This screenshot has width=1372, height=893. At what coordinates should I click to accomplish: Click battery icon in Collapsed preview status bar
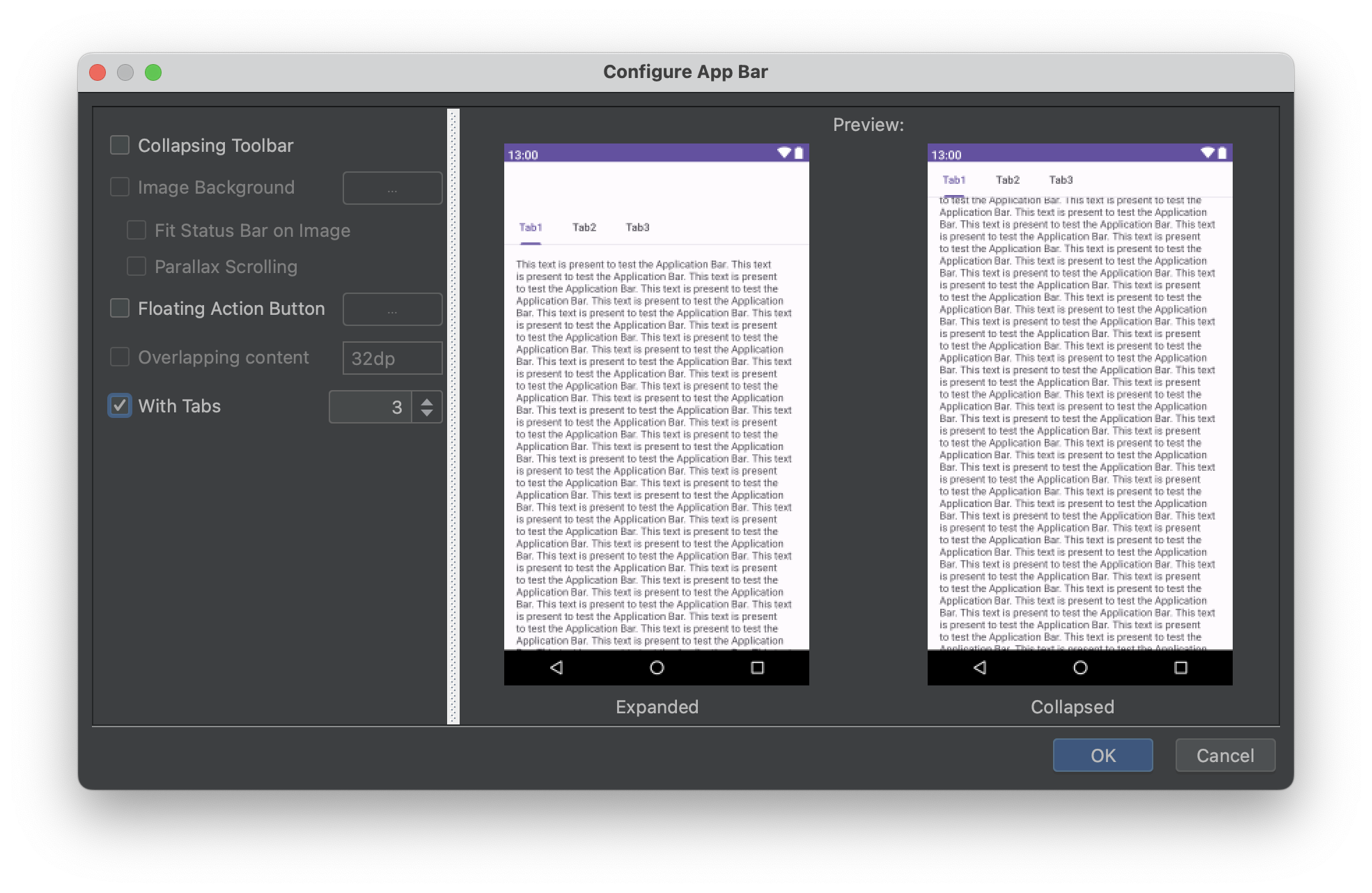pos(1222,153)
